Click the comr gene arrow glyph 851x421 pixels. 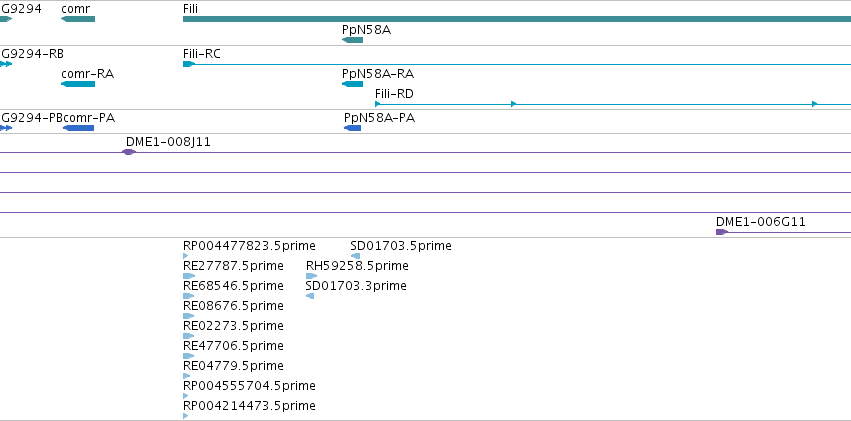coord(78,19)
